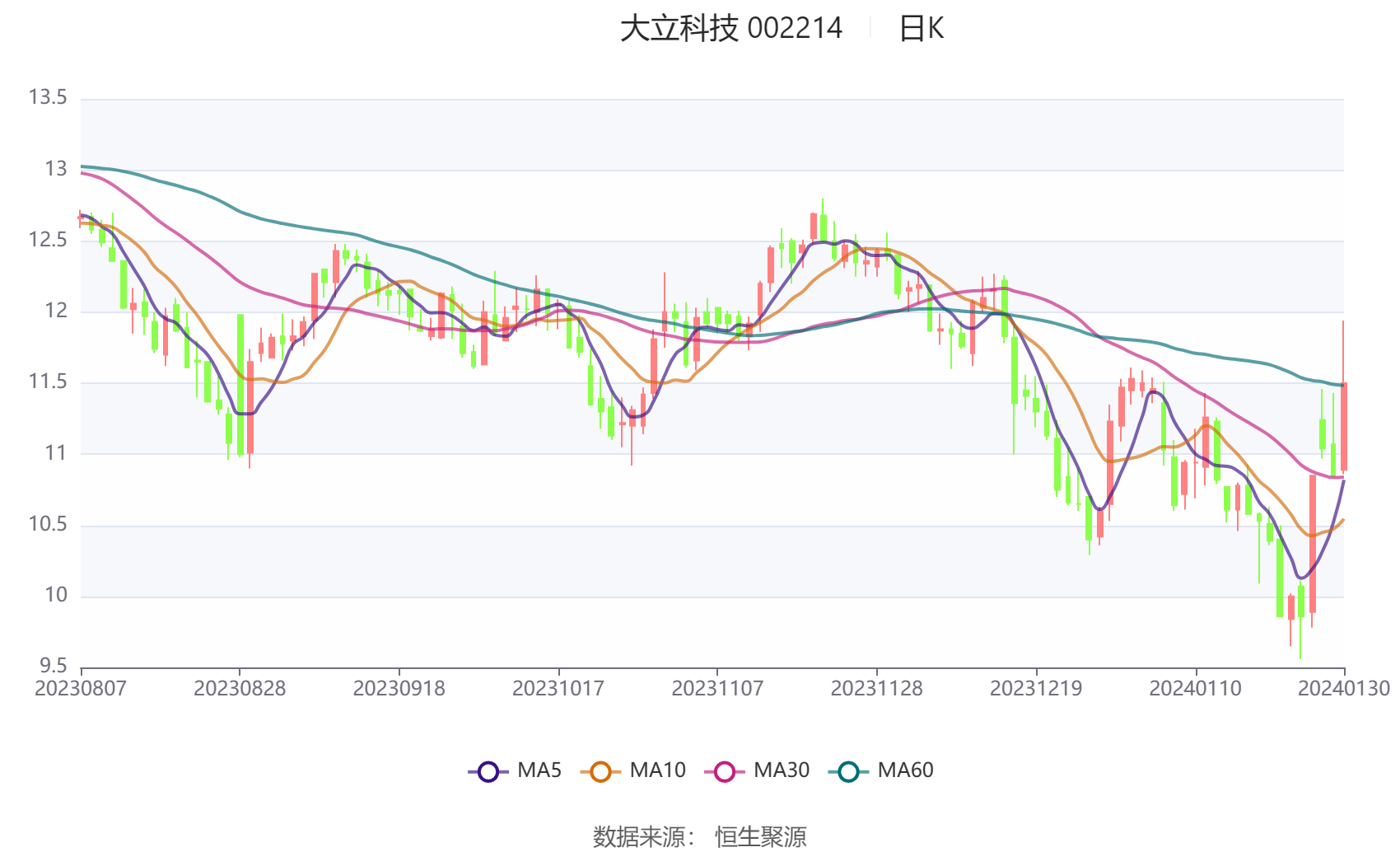
Task: Click the 9.5 bottom price label
Action: point(54,666)
